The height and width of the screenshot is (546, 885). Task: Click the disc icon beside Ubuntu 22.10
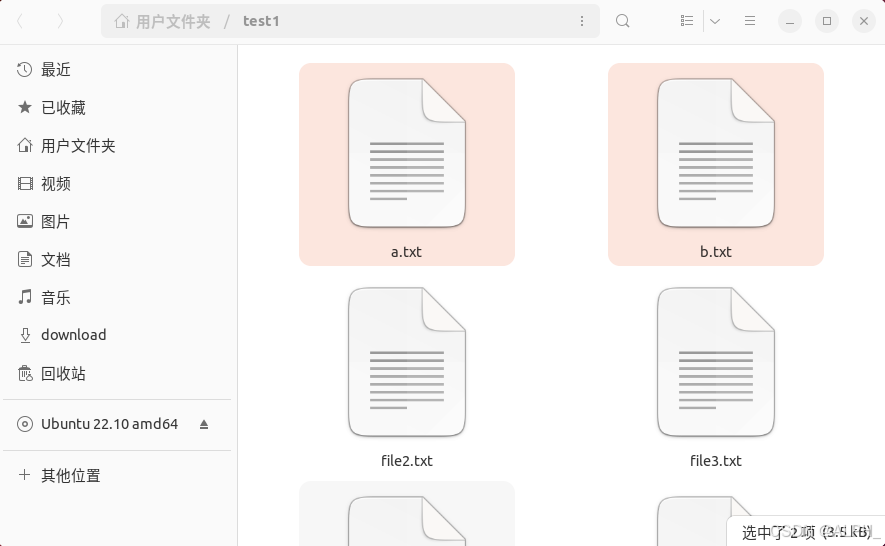click(x=25, y=424)
